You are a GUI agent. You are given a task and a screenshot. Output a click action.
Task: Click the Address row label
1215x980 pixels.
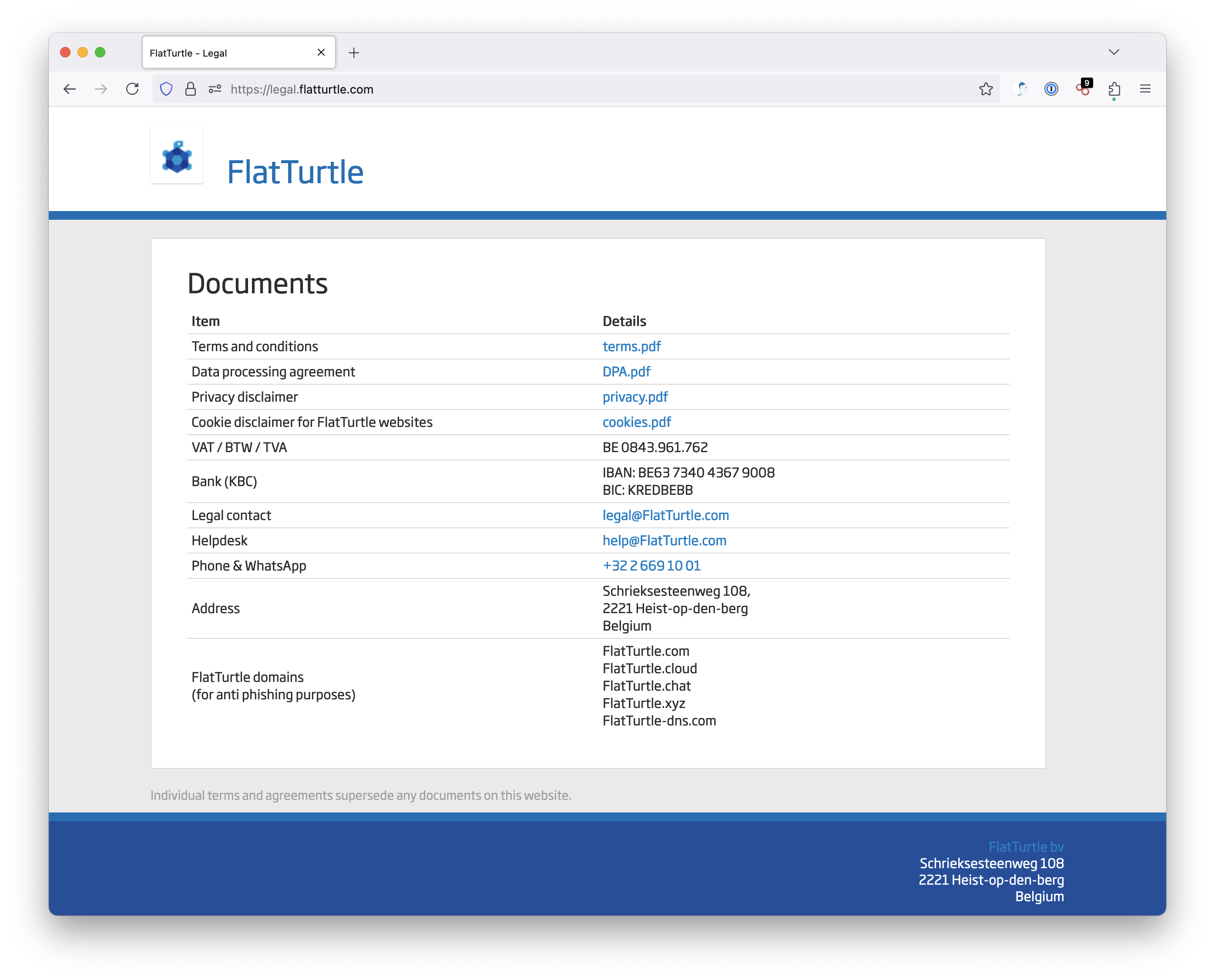(x=216, y=608)
